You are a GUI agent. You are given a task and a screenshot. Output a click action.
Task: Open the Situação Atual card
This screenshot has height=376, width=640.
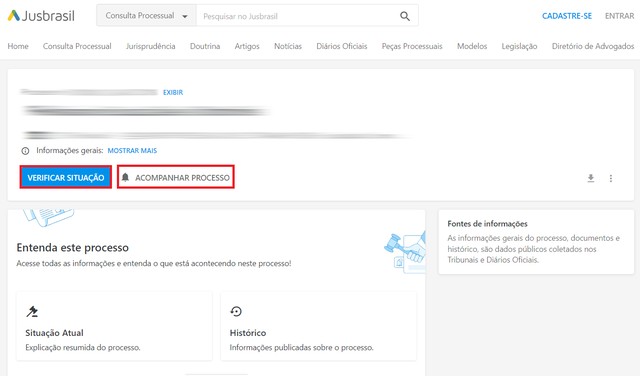114,326
